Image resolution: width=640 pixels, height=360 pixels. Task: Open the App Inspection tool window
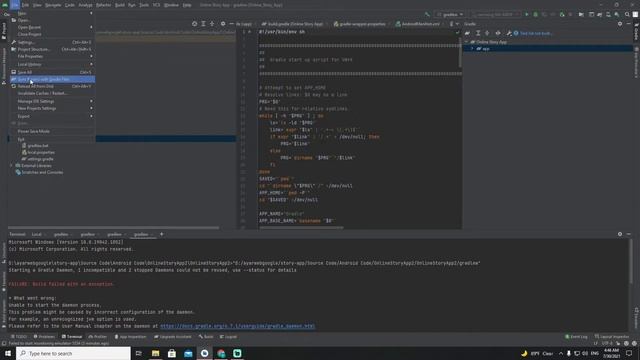pyautogui.click(x=130, y=337)
